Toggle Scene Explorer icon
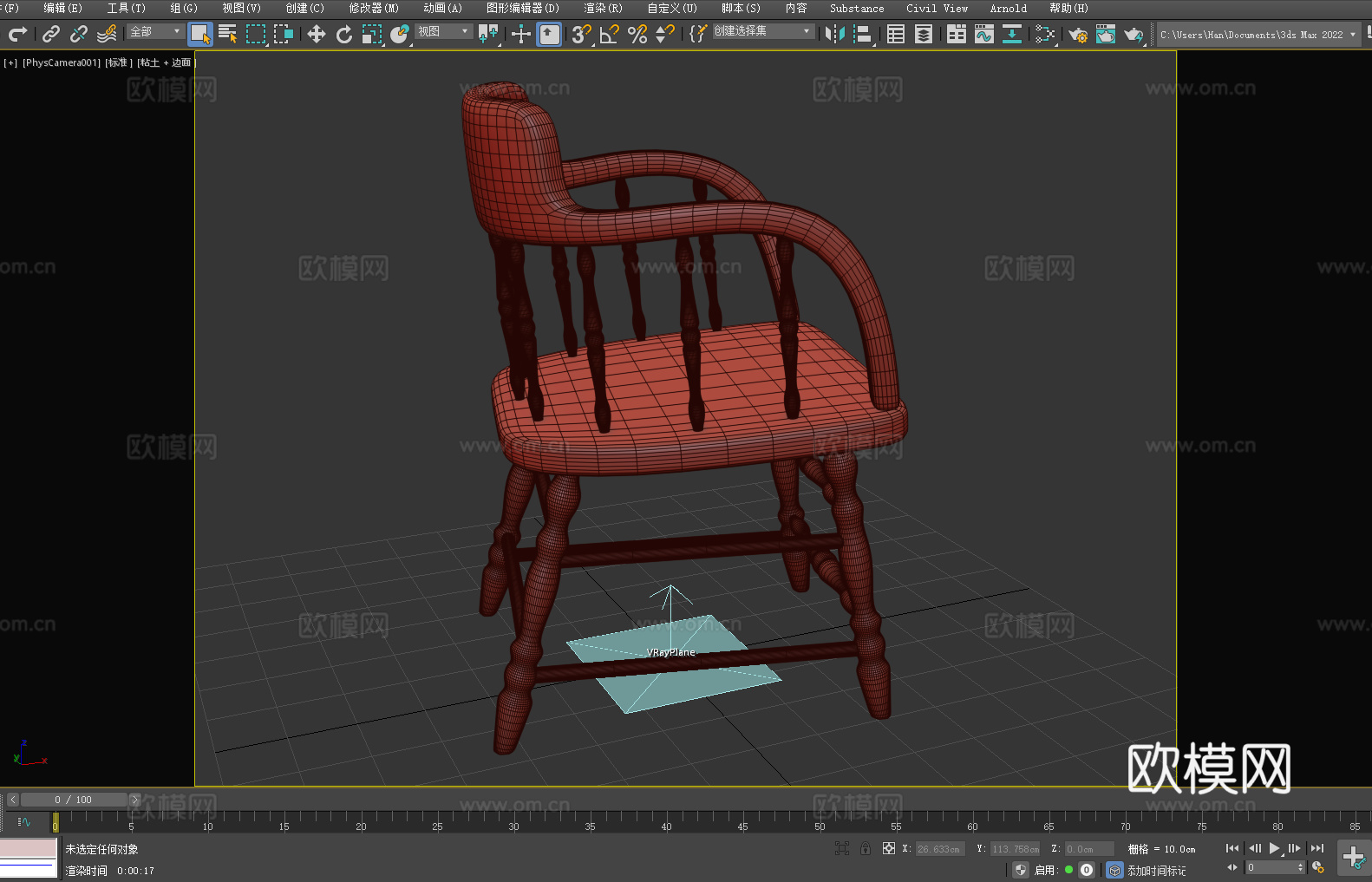Screen dimensions: 1372x882 pyautogui.click(x=896, y=34)
